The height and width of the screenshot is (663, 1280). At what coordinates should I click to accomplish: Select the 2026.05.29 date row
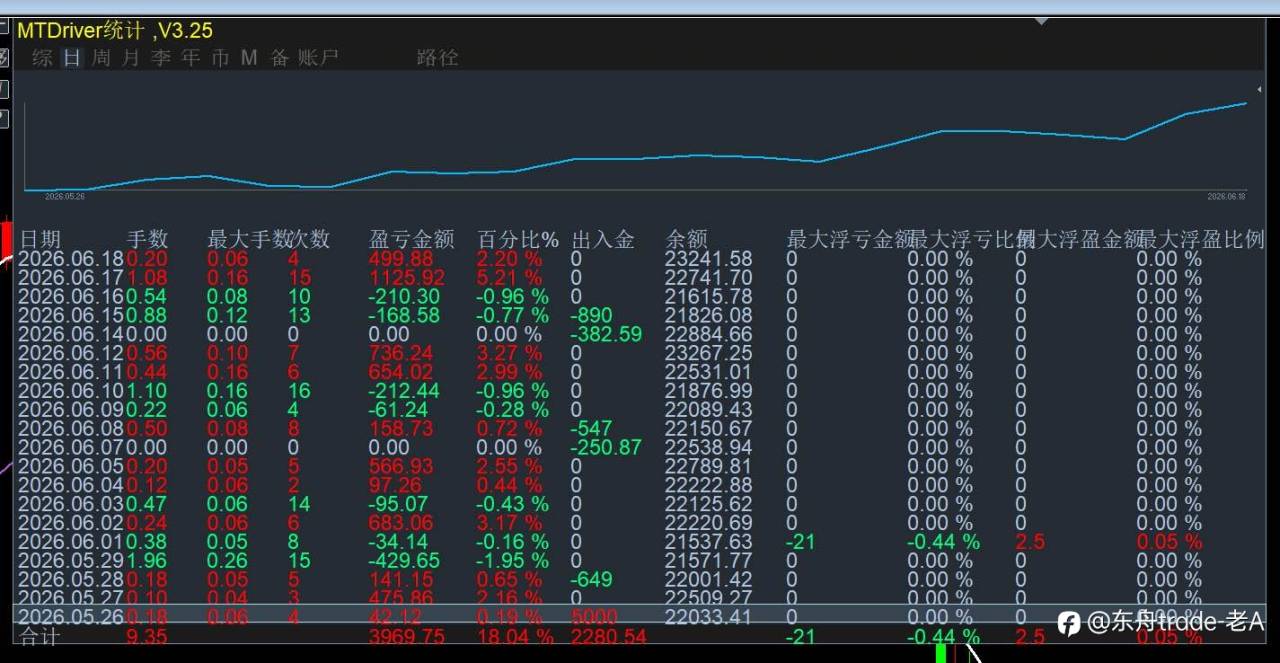(71, 561)
